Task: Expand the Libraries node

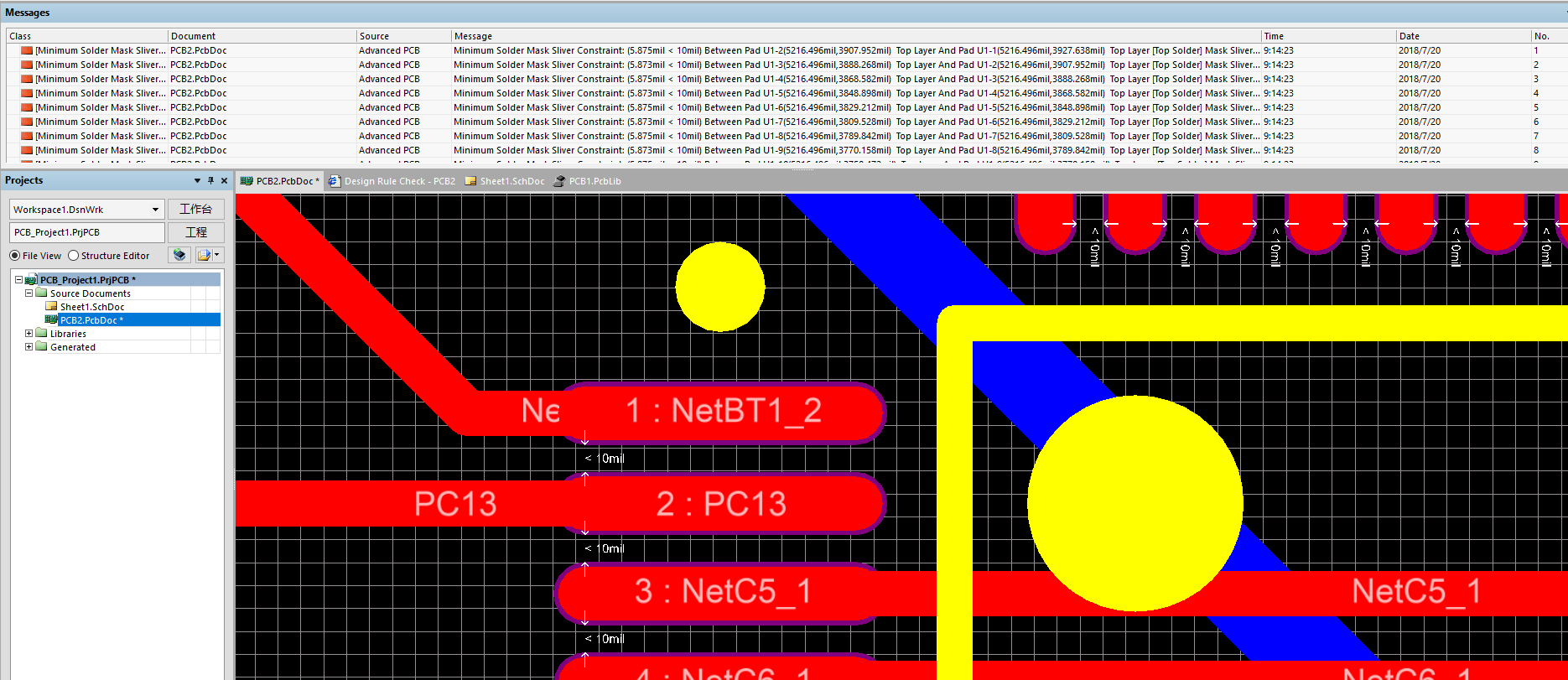Action: click(29, 334)
